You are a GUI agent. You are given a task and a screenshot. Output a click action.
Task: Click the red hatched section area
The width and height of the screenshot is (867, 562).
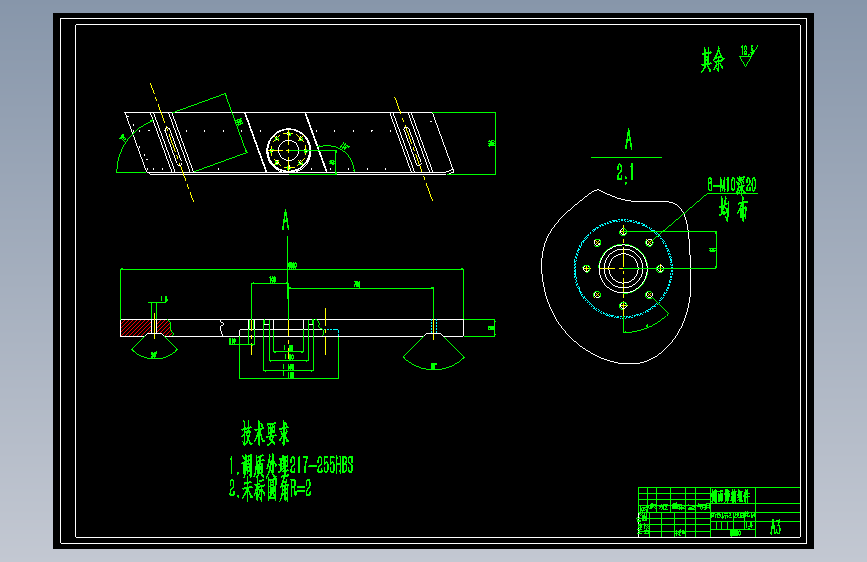click(145, 327)
